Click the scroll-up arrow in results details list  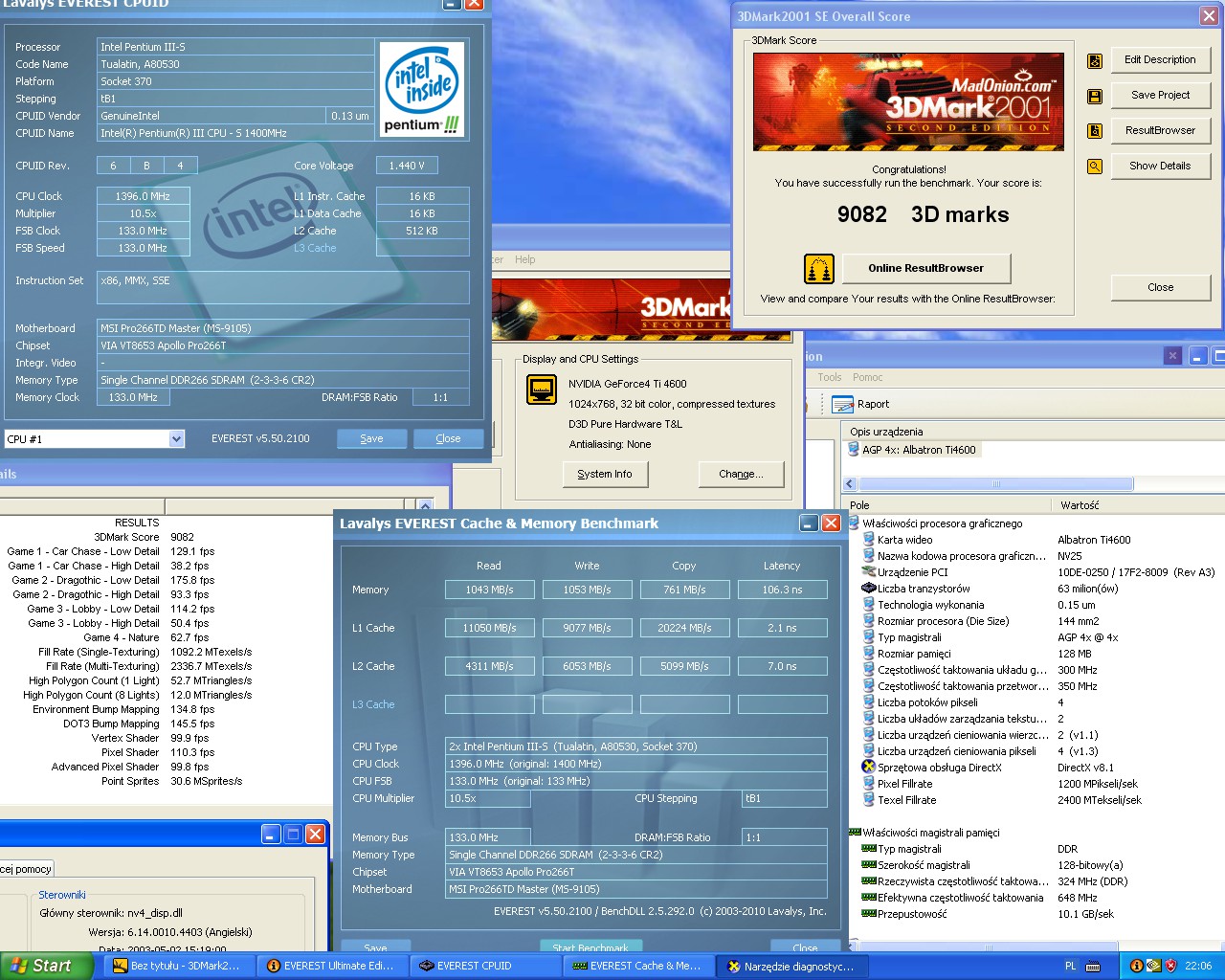coord(426,505)
